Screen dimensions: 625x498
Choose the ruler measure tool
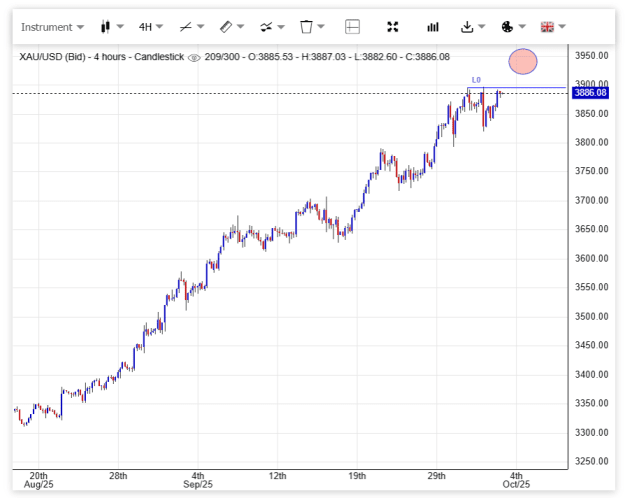[x=226, y=27]
